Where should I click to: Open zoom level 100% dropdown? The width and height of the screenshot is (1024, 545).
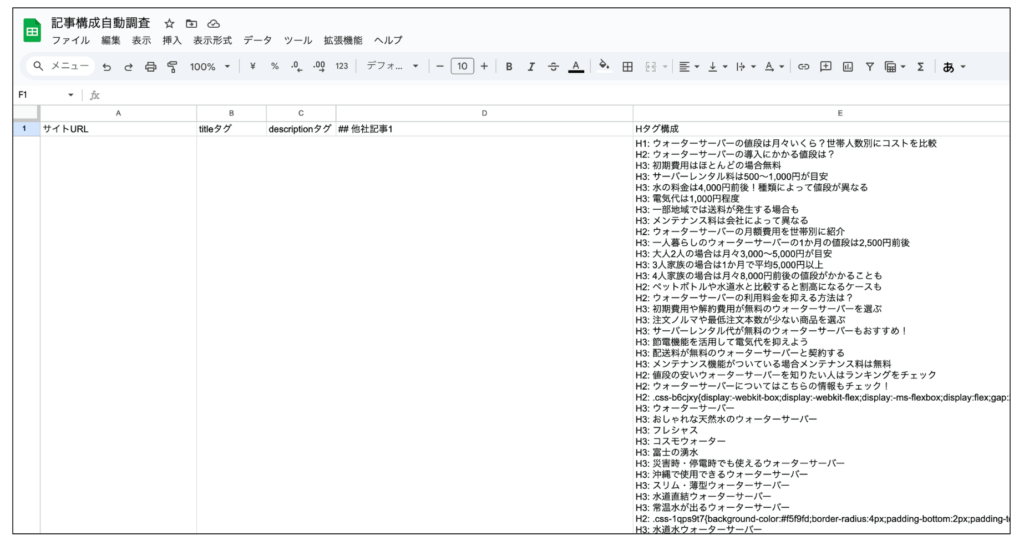click(x=210, y=67)
